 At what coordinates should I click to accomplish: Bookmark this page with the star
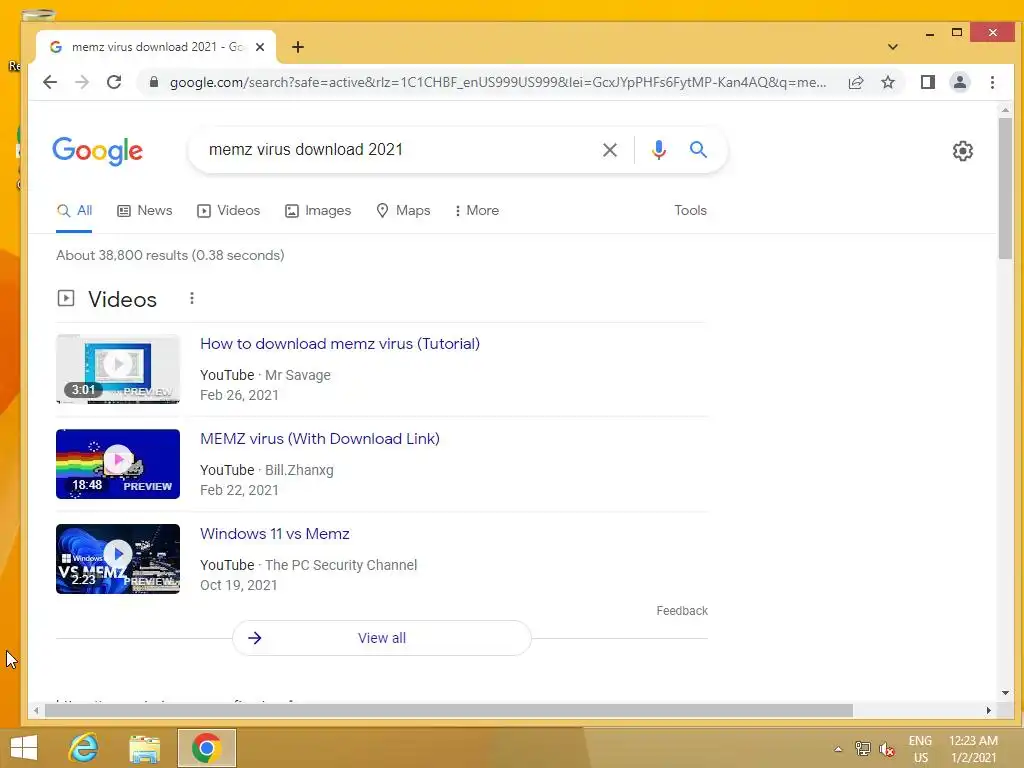click(888, 82)
